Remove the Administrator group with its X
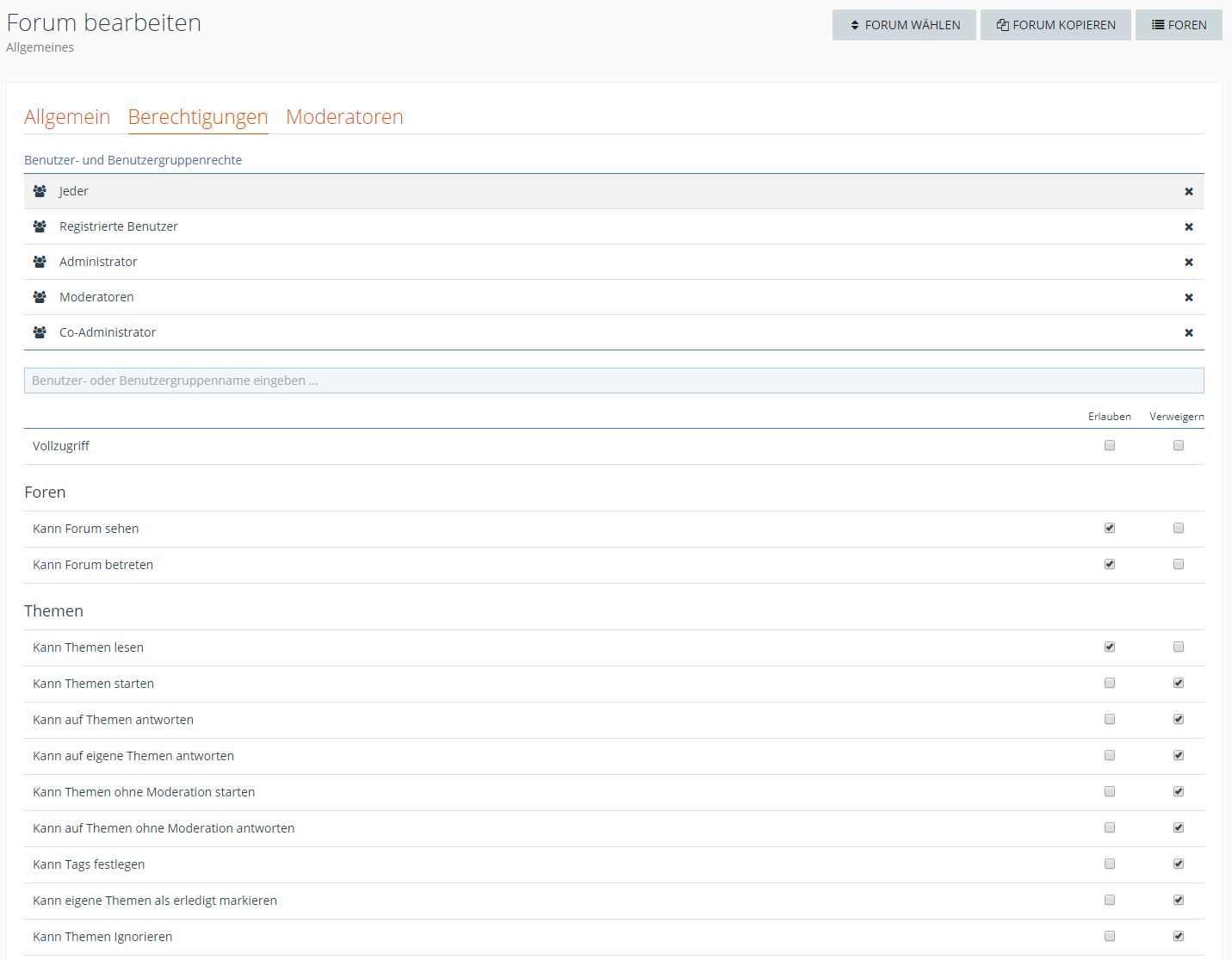 (x=1188, y=263)
